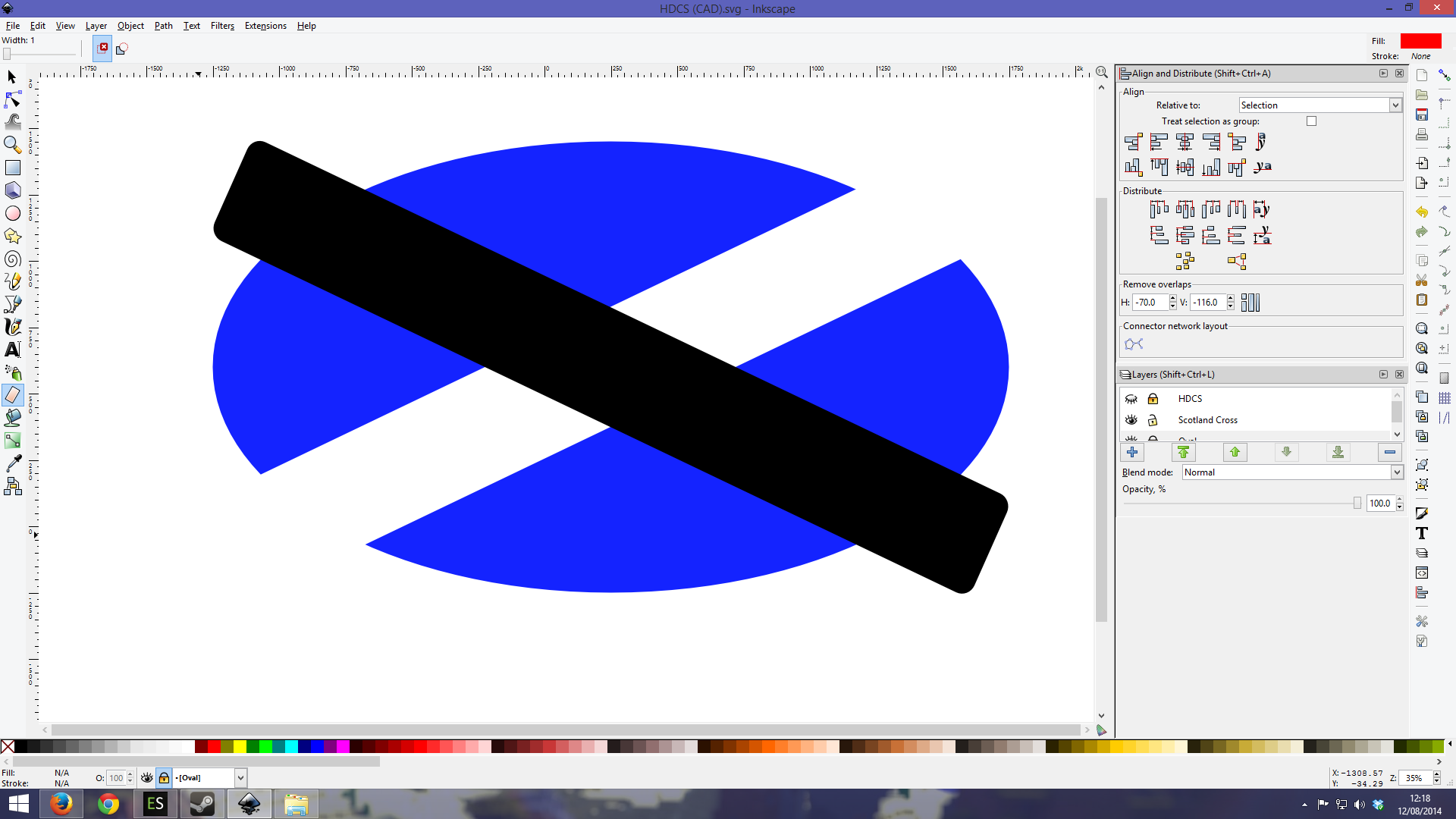Select the Text tool

pos(12,350)
